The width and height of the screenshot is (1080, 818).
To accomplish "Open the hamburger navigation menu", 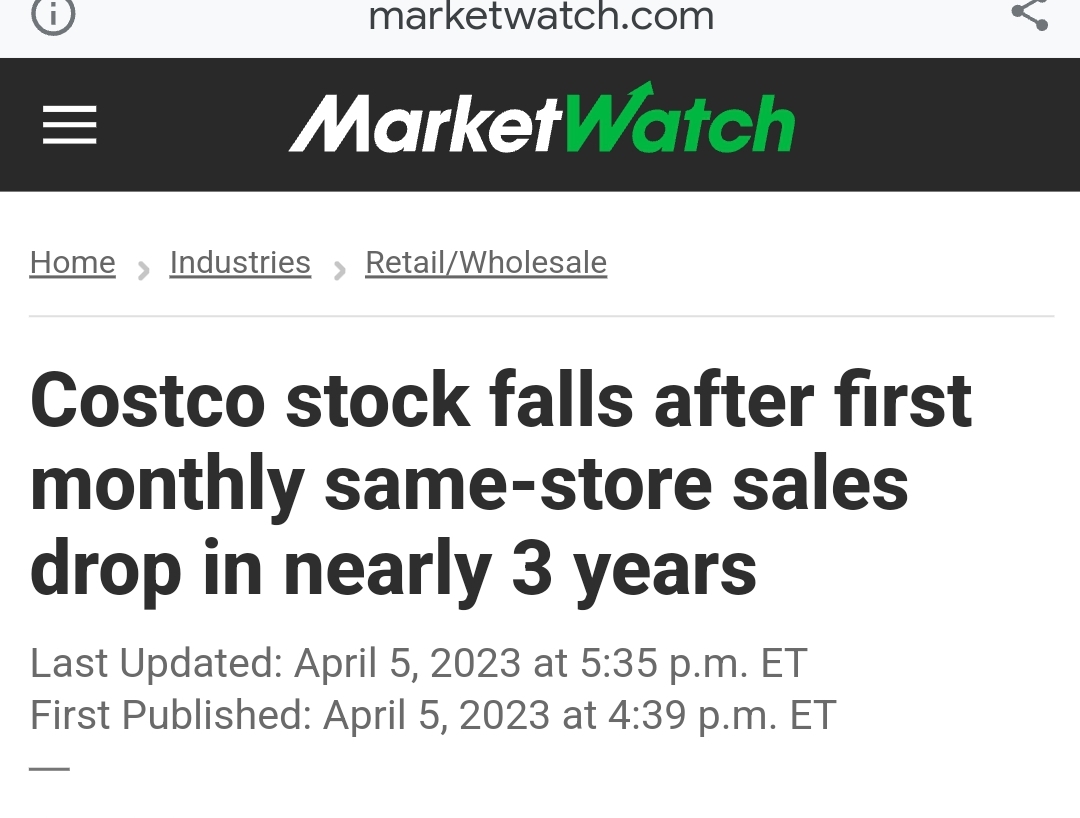I will pyautogui.click(x=70, y=125).
